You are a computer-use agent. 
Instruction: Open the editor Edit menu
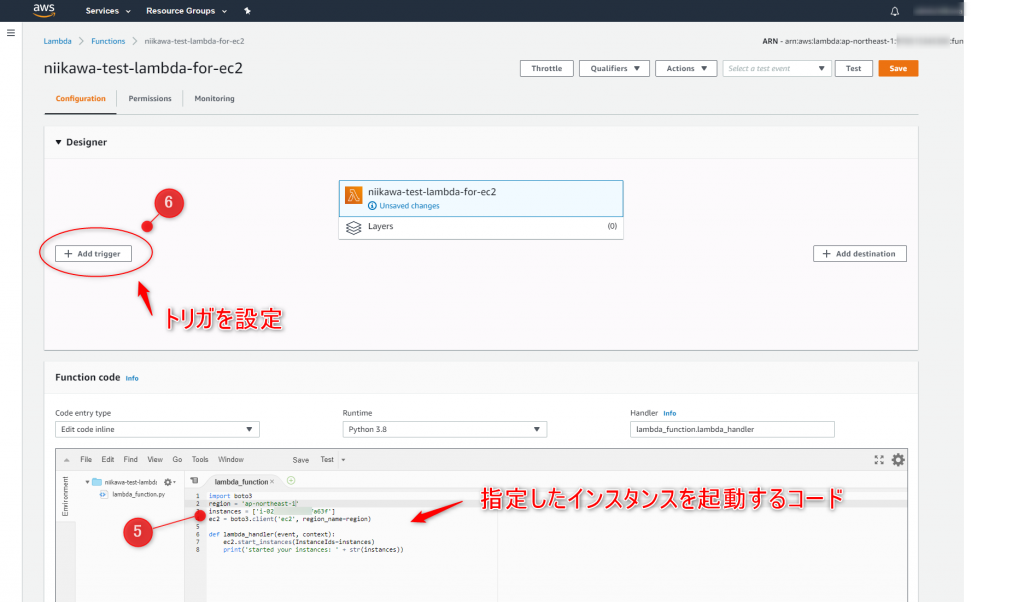108,460
